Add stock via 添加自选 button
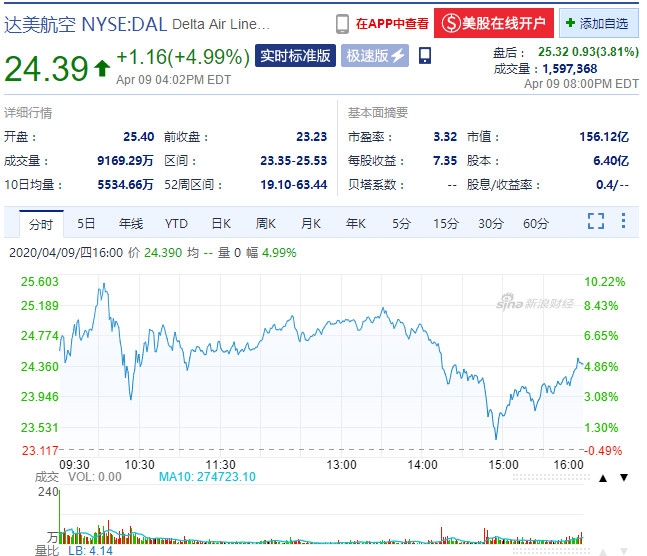 pos(598,22)
